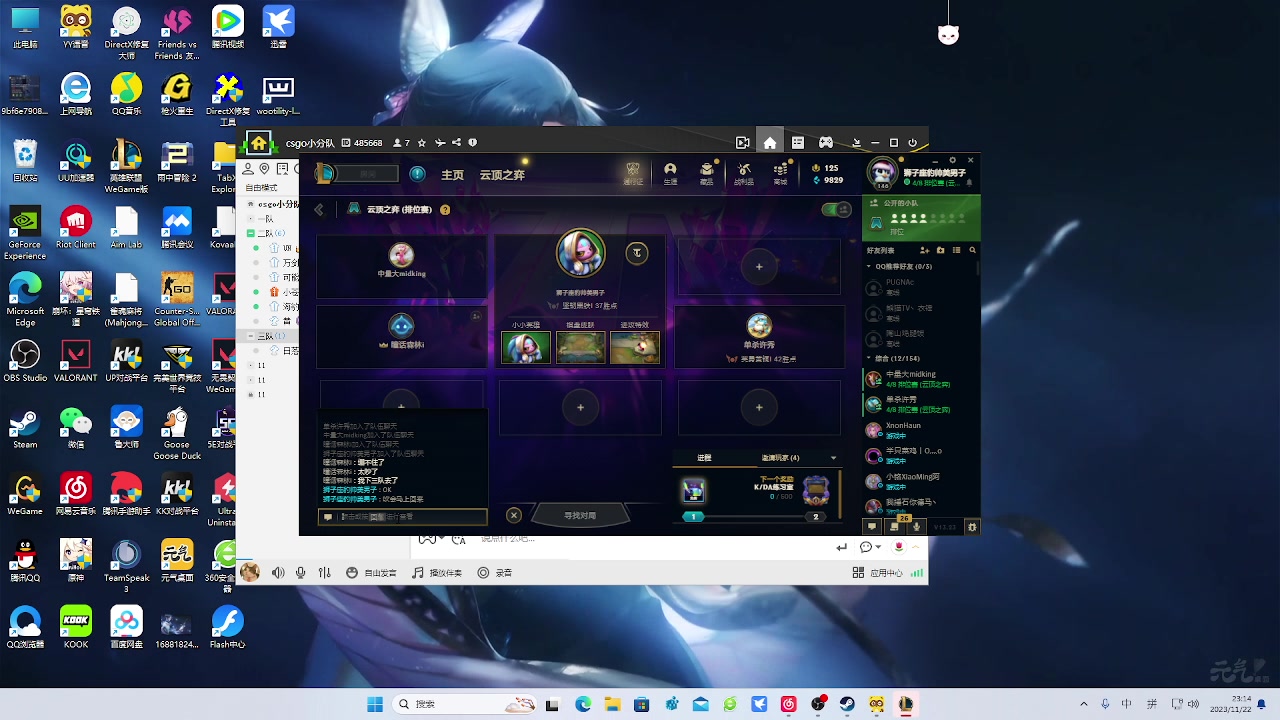
Task: Toggle YY speaker volume icon
Action: 278,573
